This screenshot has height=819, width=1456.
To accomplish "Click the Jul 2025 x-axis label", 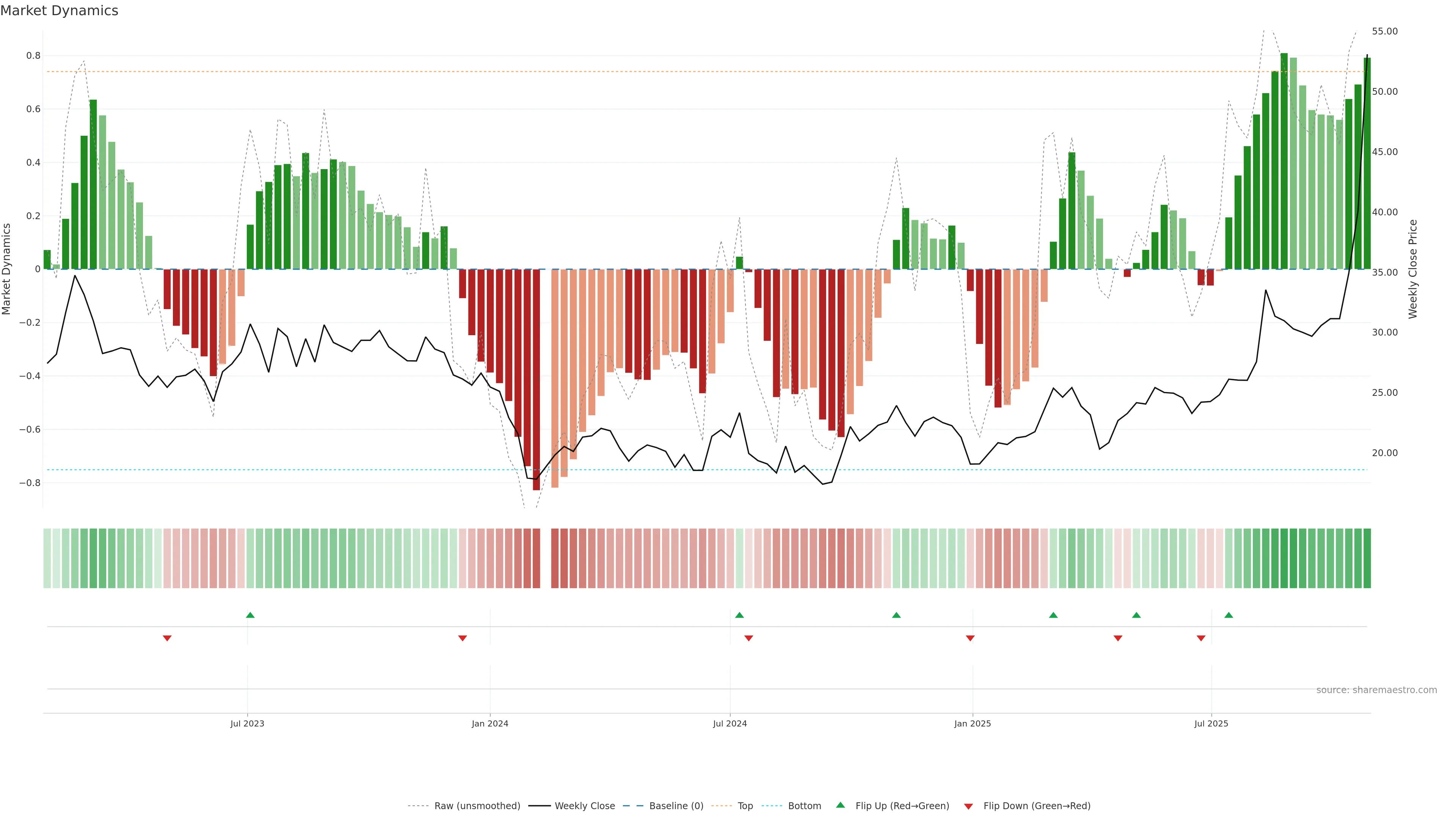I will 1211,723.
